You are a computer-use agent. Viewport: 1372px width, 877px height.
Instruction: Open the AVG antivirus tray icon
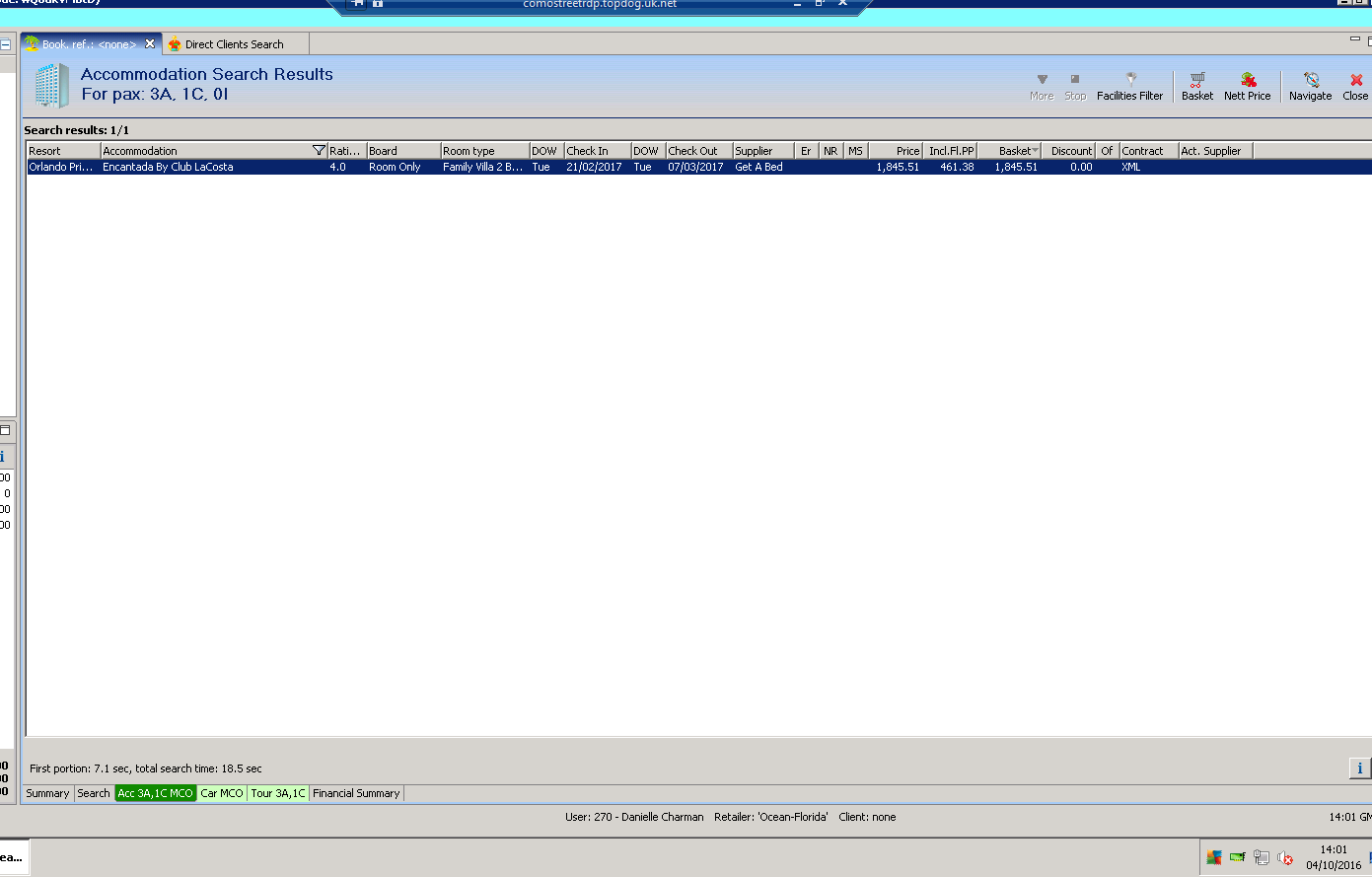click(x=1214, y=857)
